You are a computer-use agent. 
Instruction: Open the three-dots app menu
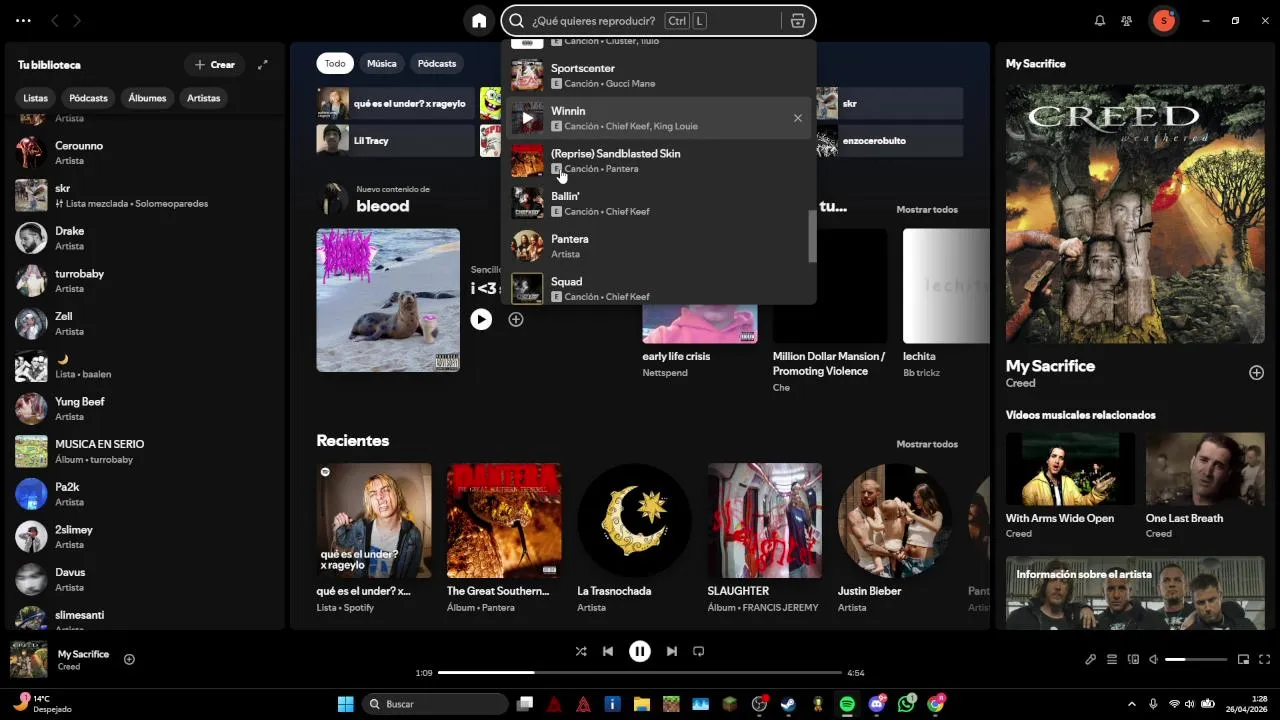pyautogui.click(x=23, y=21)
